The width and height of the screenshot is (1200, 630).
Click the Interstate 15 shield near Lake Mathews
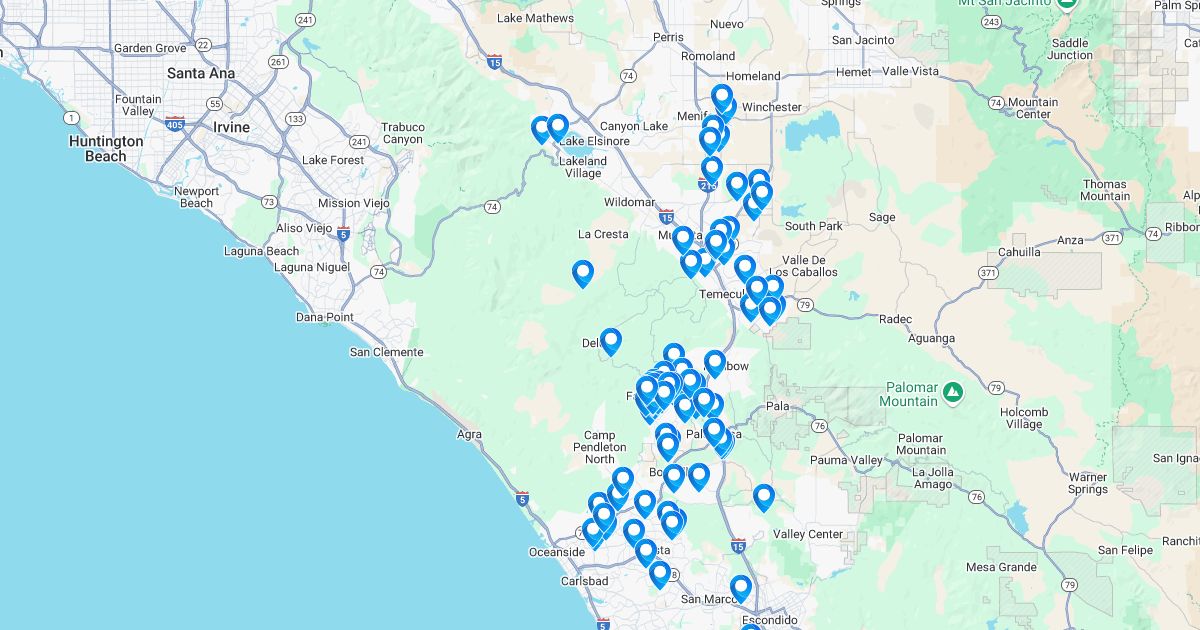(x=494, y=63)
